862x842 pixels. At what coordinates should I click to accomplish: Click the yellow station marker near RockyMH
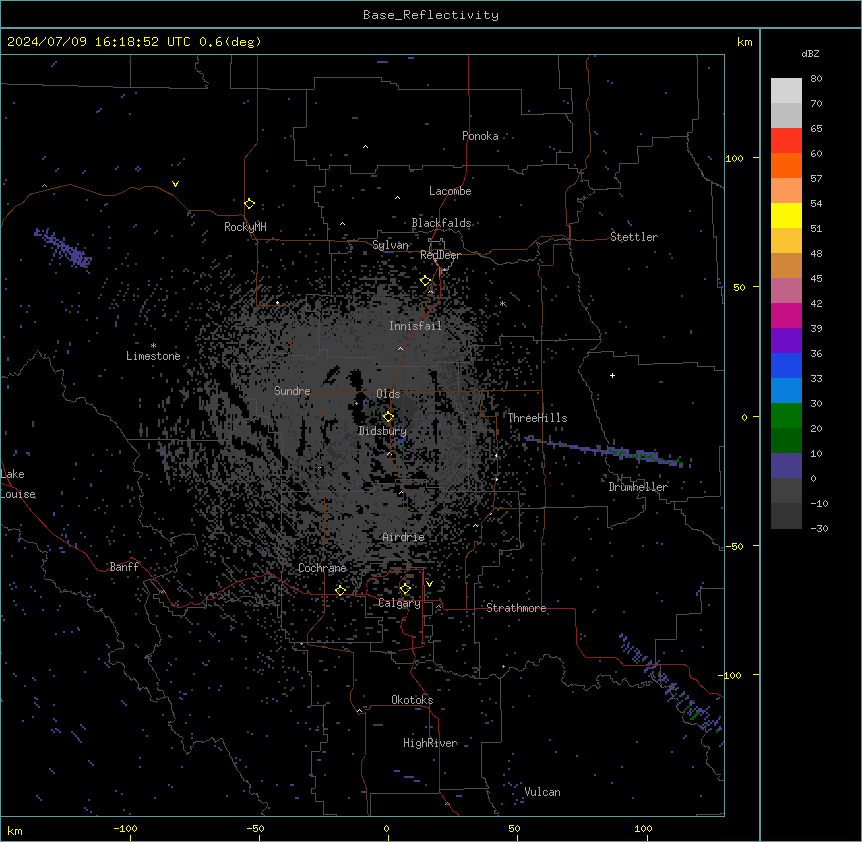click(x=249, y=204)
